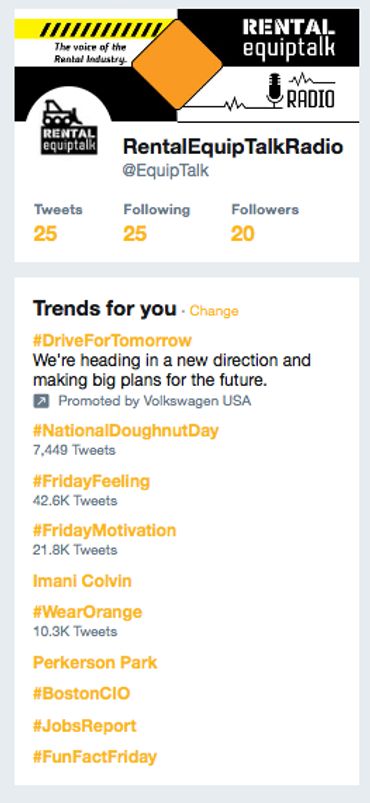Screen dimensions: 370x803
Task: View the #FunFactFriday trend
Action: 95,757
